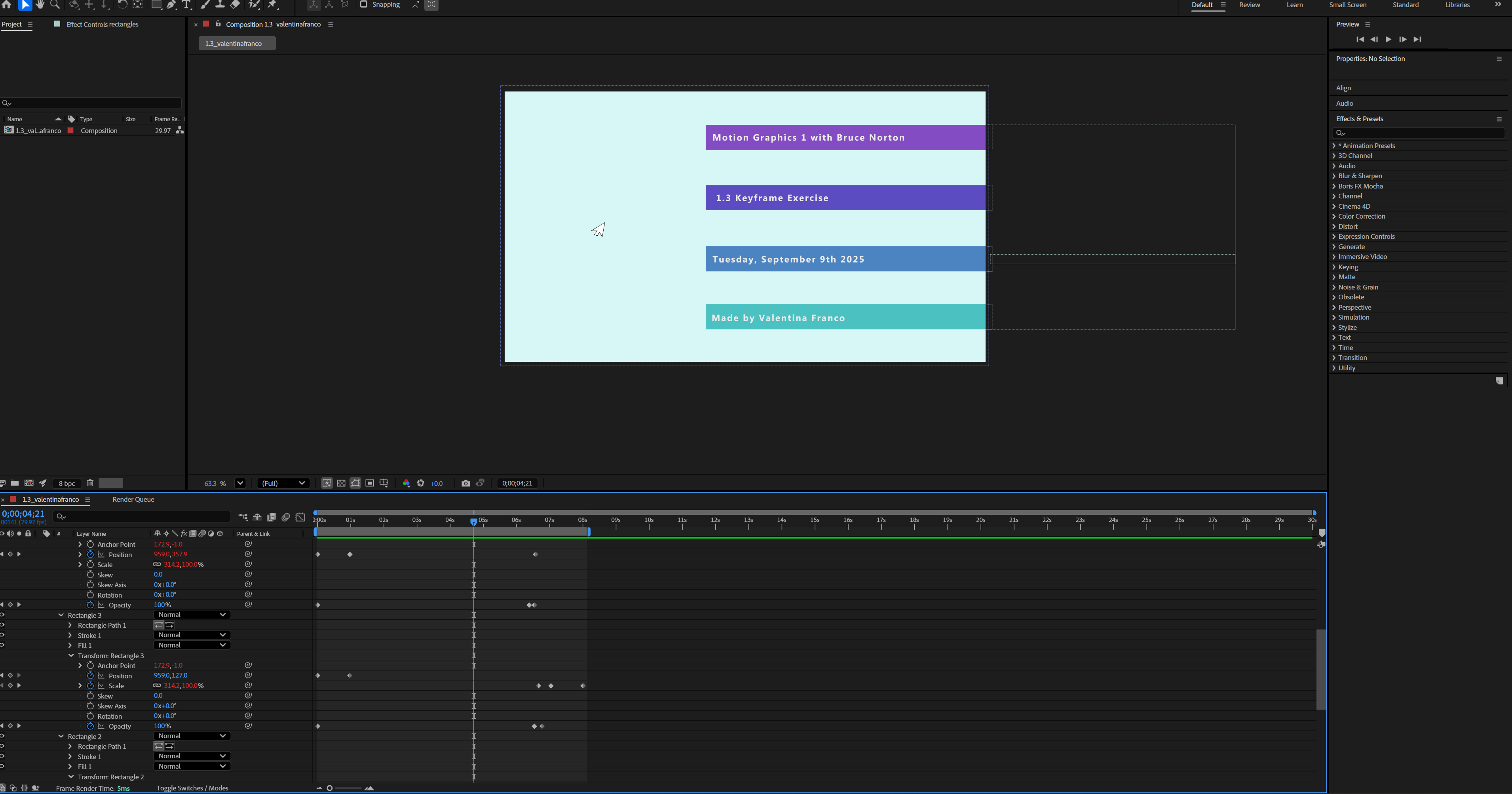
Task: Select the Horizontal Type tool
Action: [x=187, y=5]
